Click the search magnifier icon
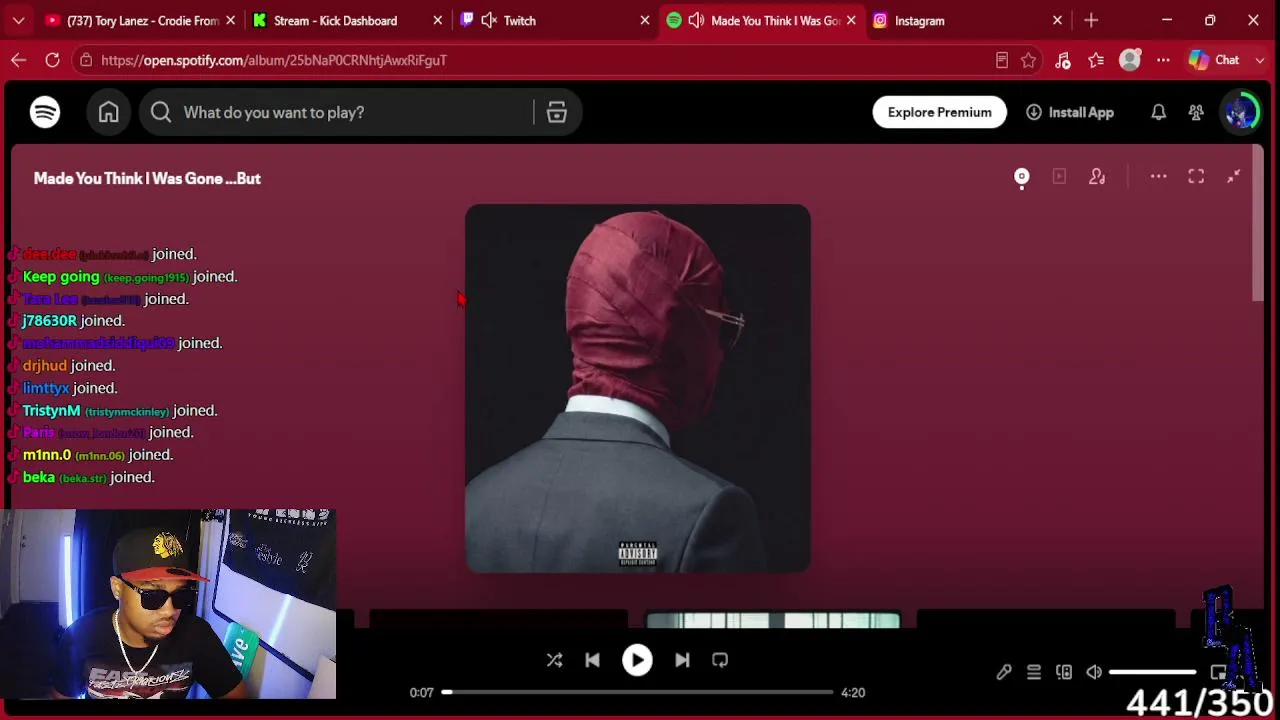This screenshot has width=1280, height=720. pos(161,112)
